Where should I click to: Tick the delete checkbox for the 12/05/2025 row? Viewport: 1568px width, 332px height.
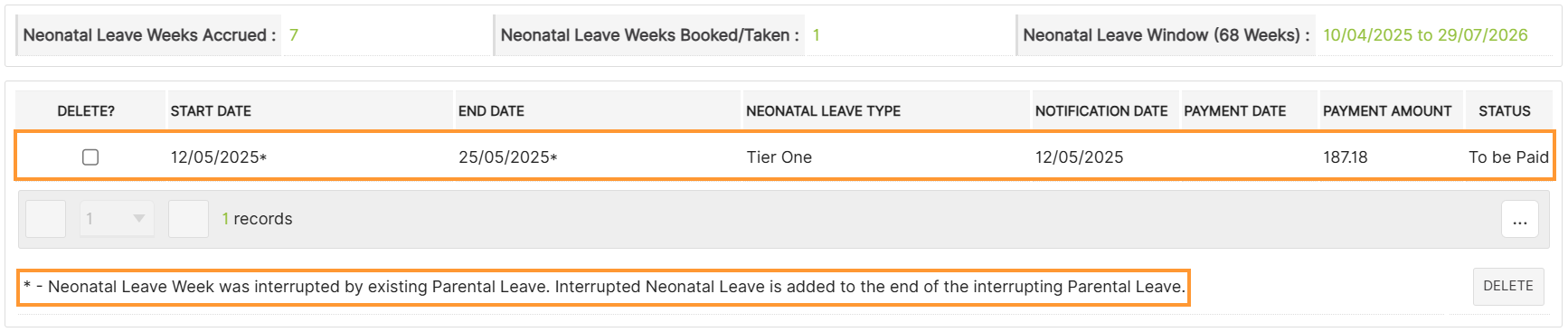click(90, 157)
